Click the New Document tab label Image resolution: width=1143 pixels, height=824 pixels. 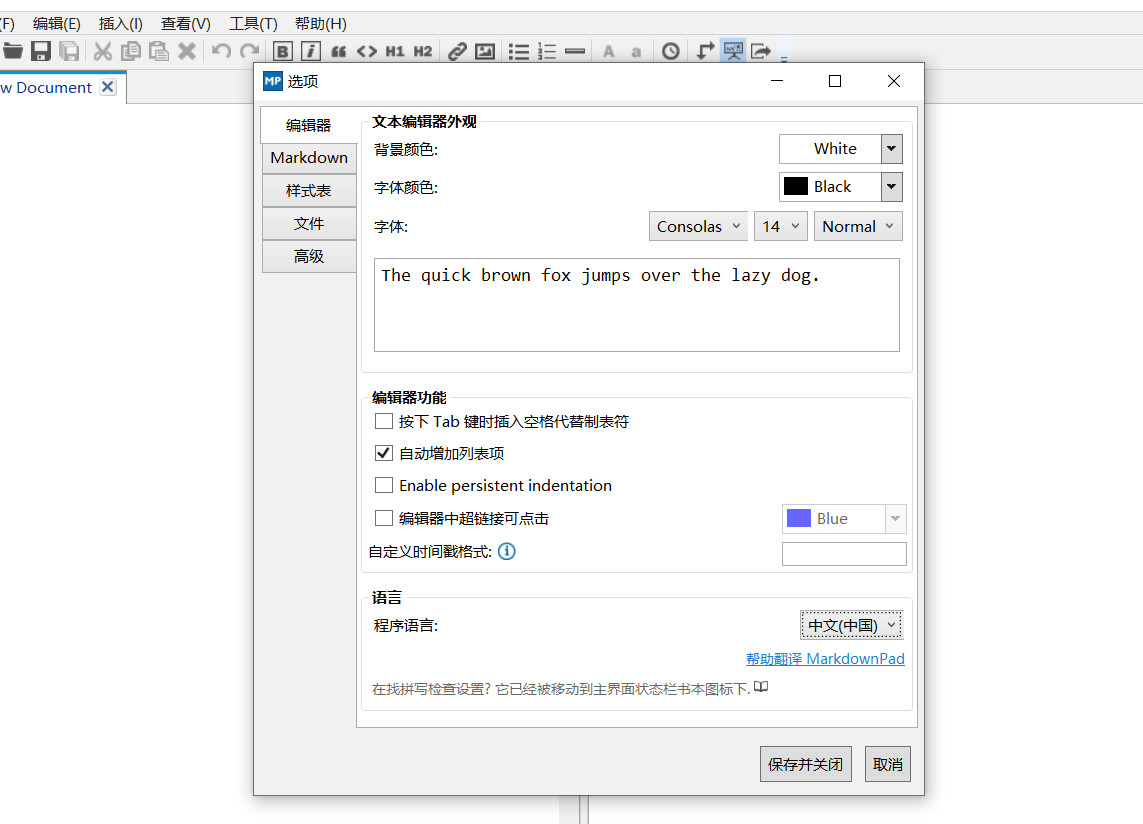point(47,88)
